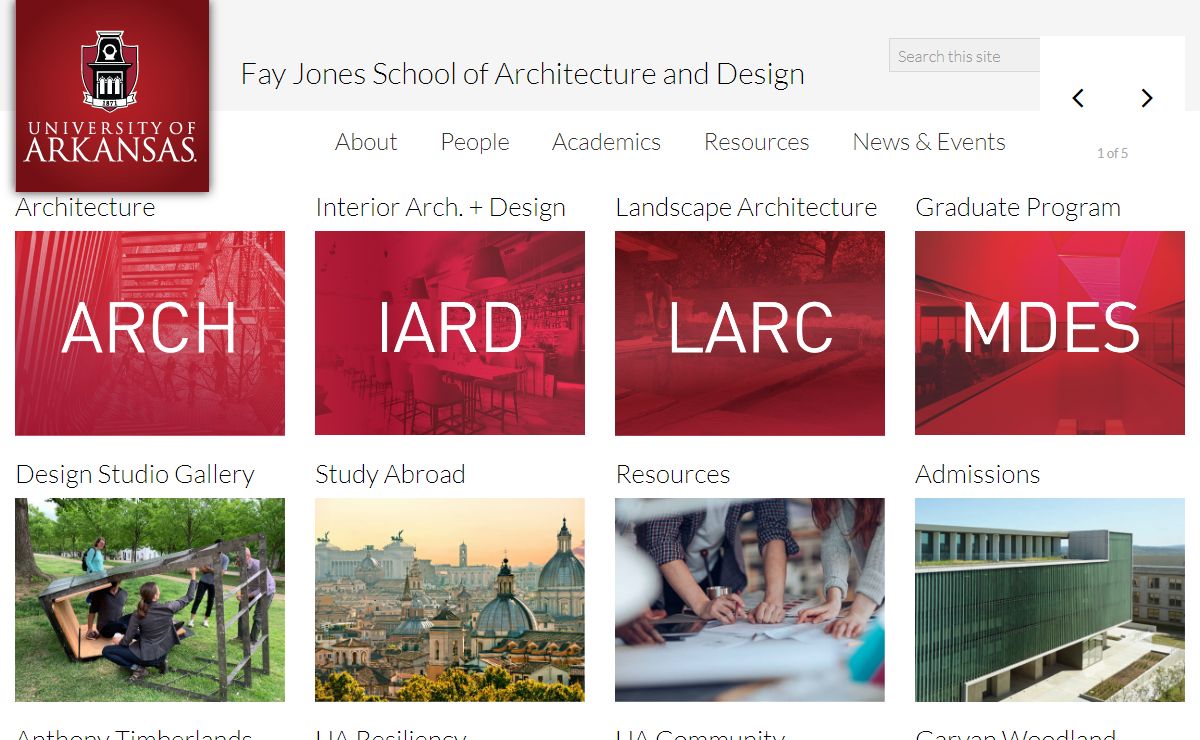
Task: Open the About menu
Action: click(x=366, y=142)
